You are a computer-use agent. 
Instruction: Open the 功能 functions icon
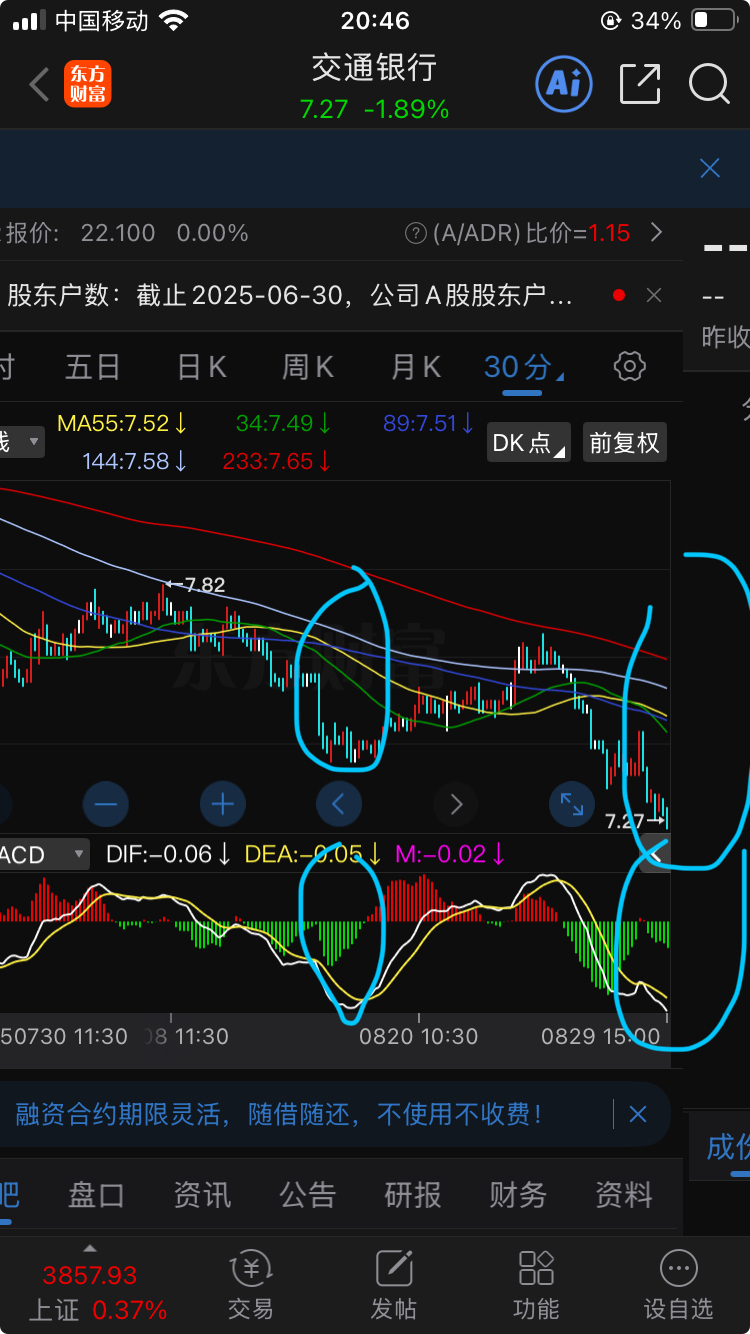coord(536,1286)
